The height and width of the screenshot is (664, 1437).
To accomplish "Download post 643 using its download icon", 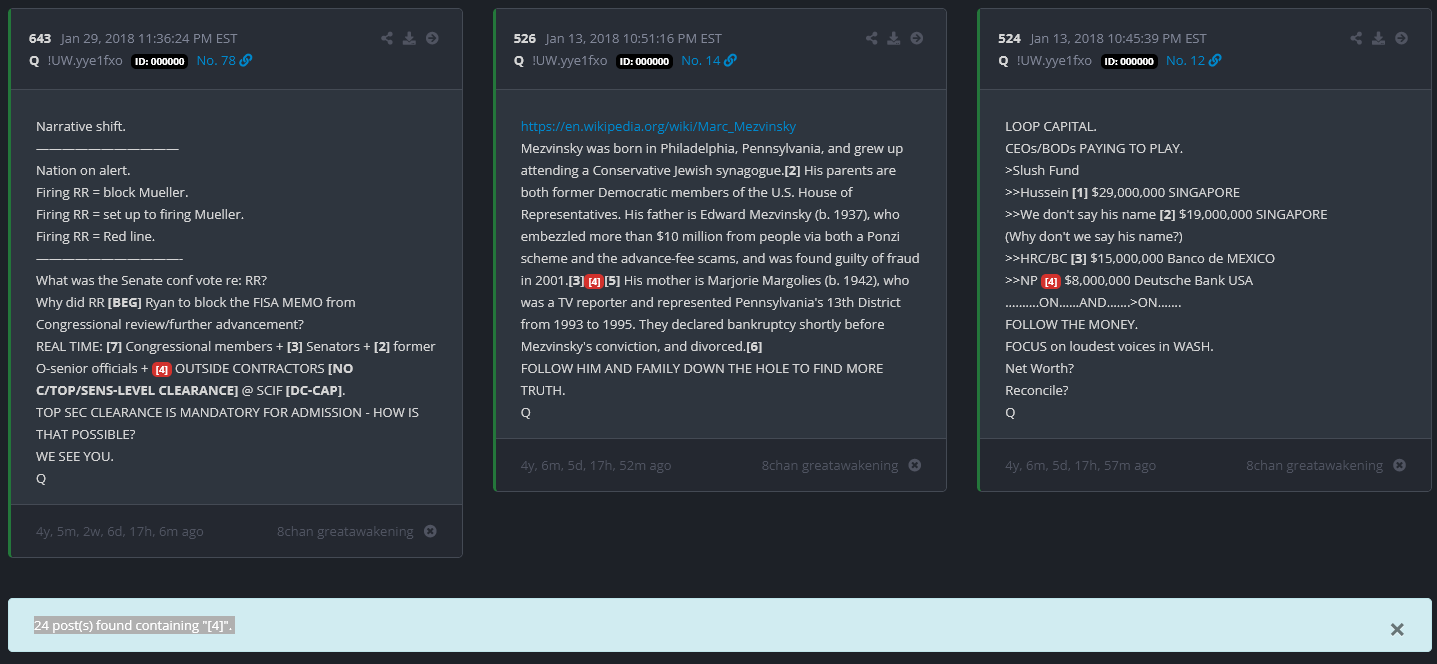I will pyautogui.click(x=409, y=39).
